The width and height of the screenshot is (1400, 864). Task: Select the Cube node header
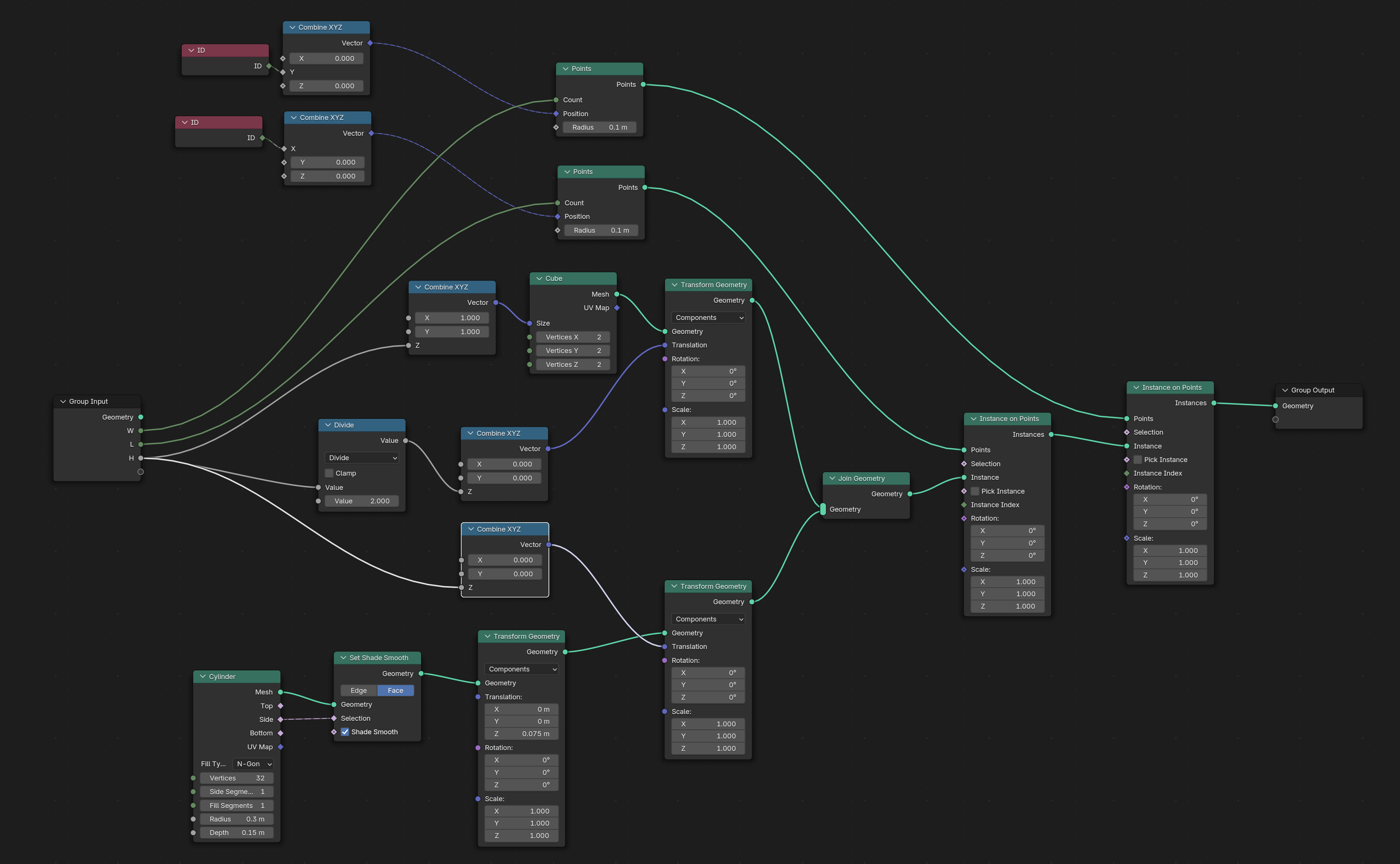(573, 278)
